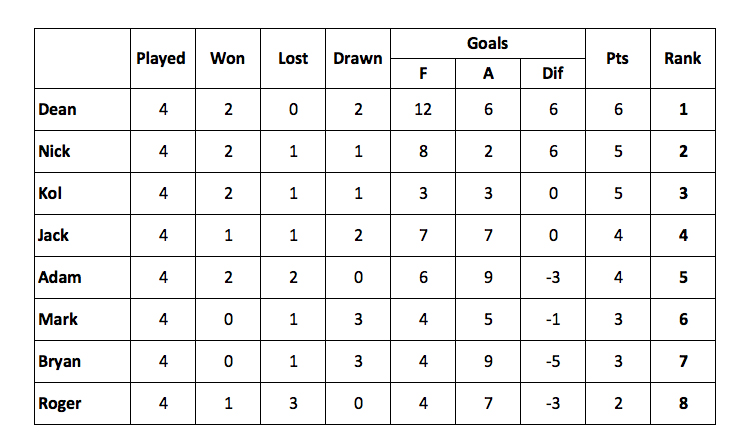
Task: Select the Bryan row name cell
Action: tap(82, 361)
